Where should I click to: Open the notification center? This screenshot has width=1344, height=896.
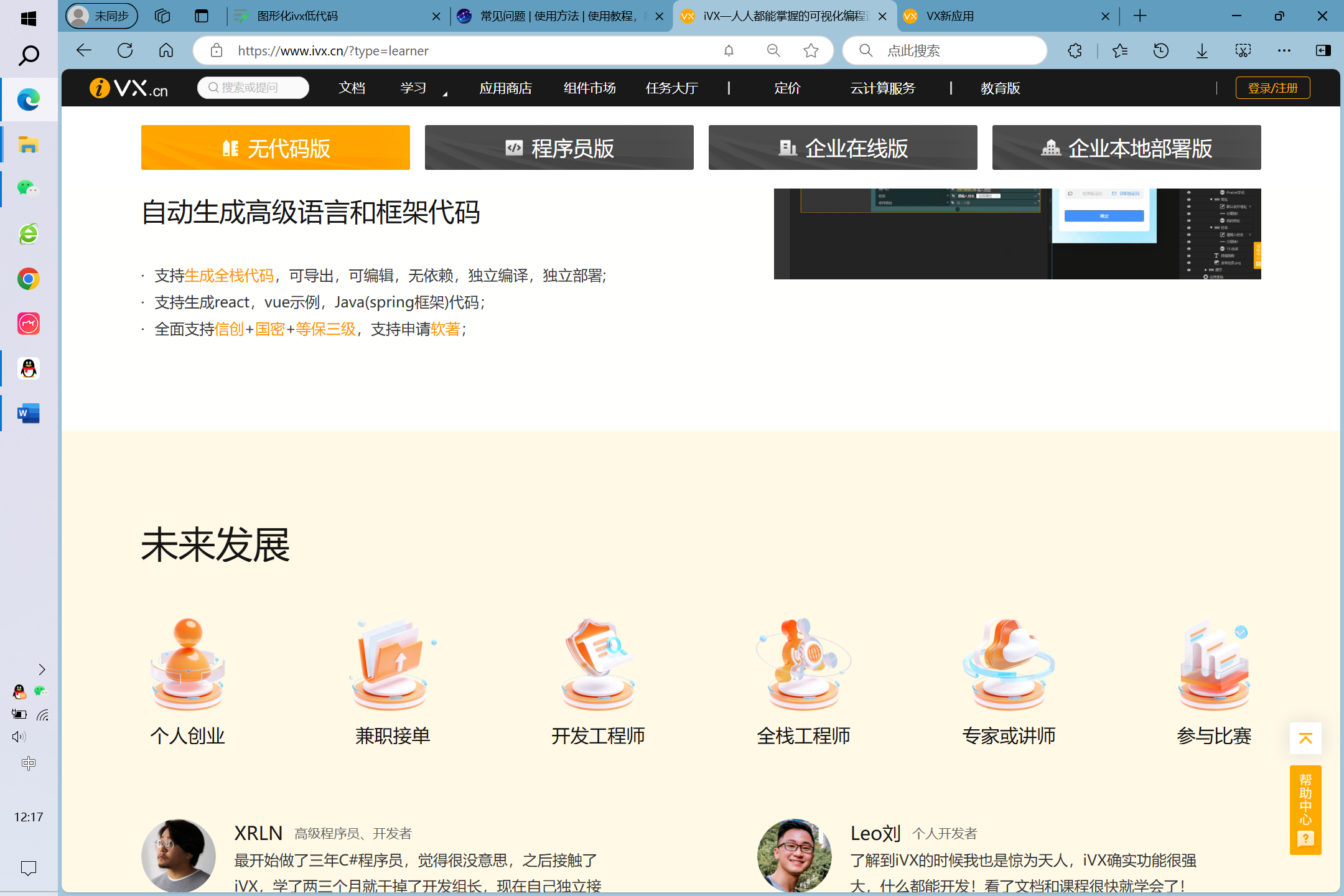pyautogui.click(x=29, y=868)
